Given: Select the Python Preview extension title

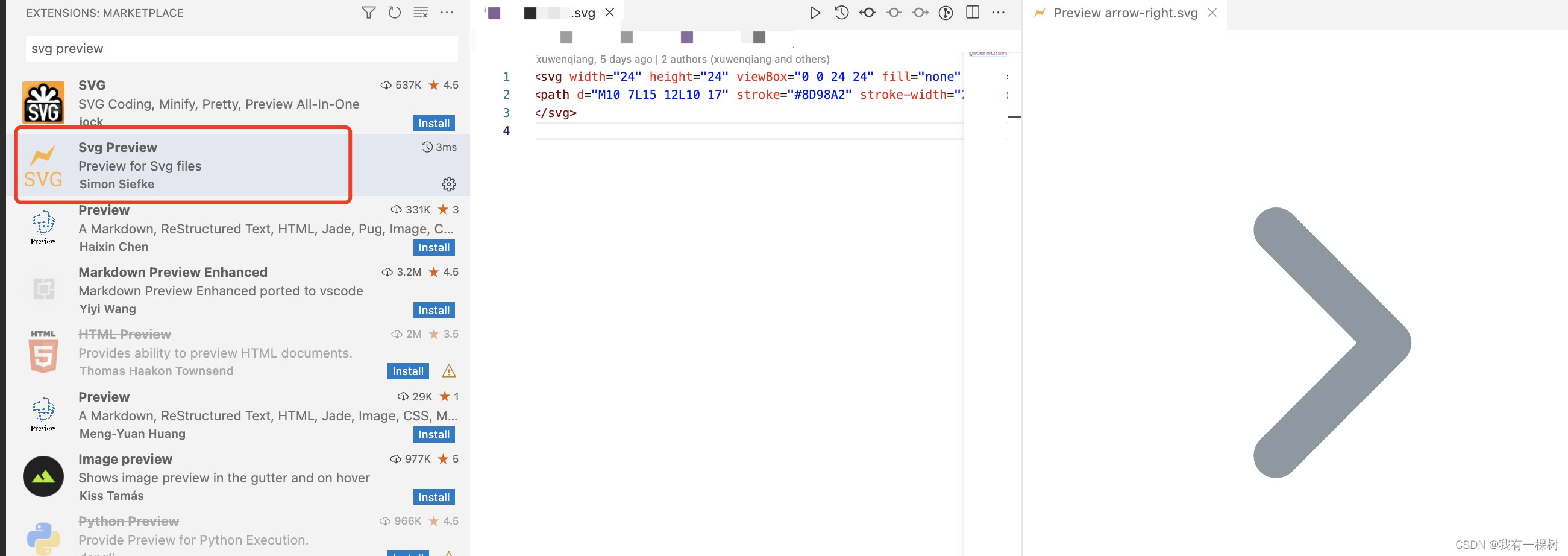Looking at the screenshot, I should click(x=129, y=521).
